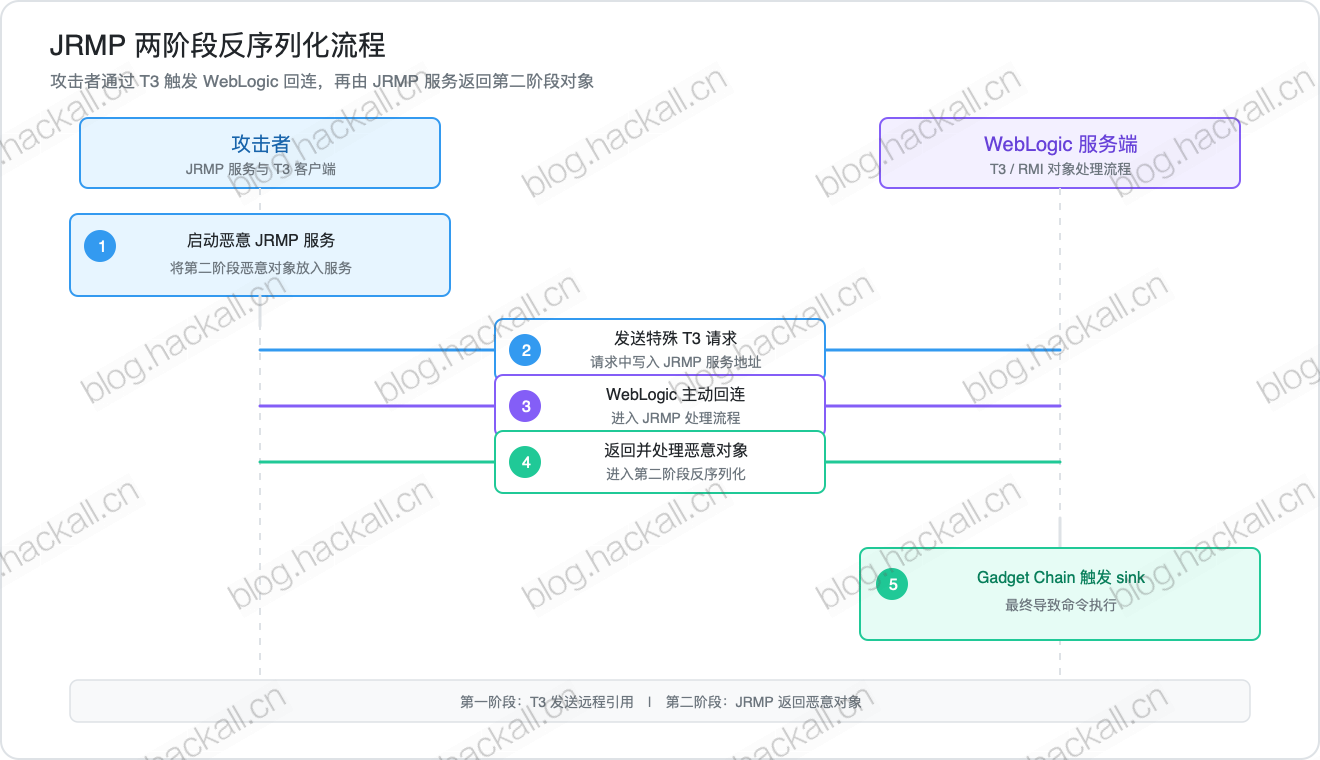
Task: Select the "WebLogic 服务端" header label
Action: coord(1060,144)
